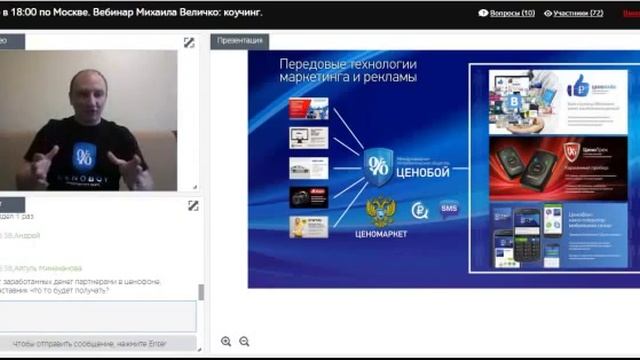Select the Презентация tab

coord(240,41)
